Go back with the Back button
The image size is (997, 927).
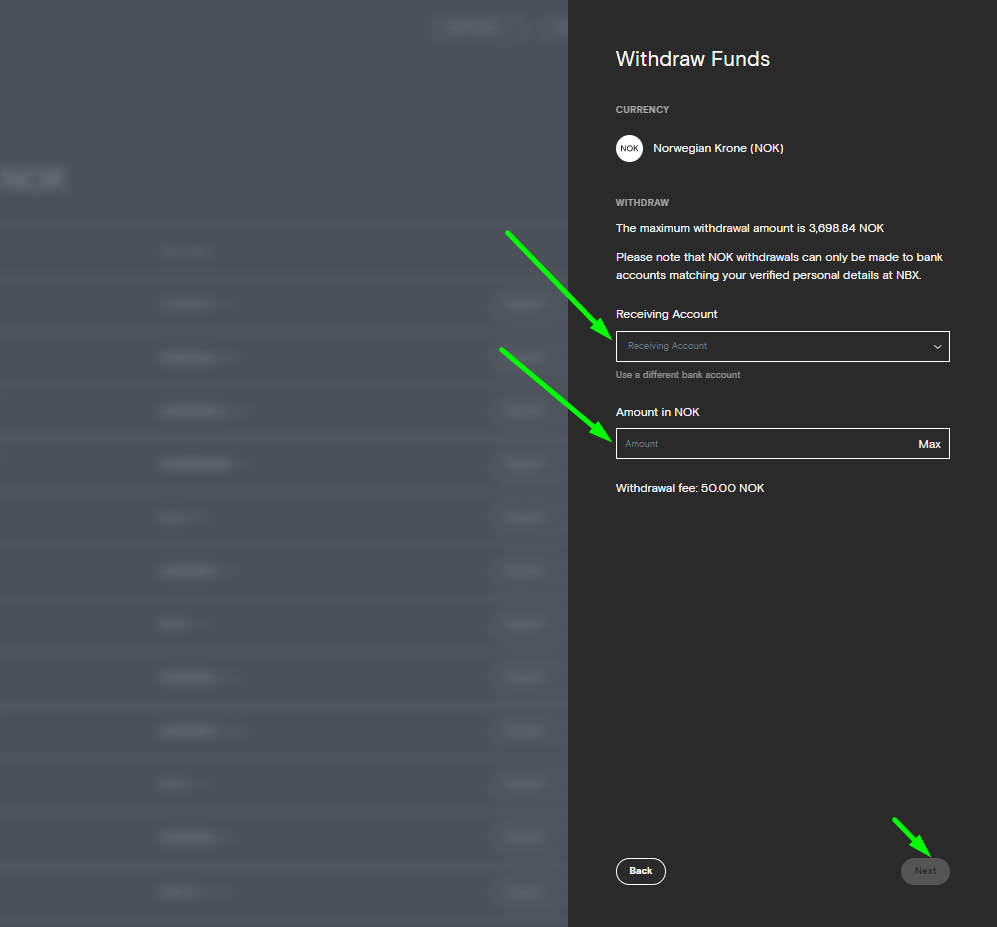coord(641,871)
